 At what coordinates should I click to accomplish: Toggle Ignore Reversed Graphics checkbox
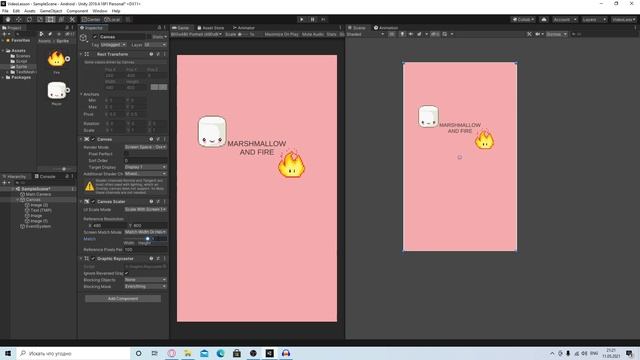pyautogui.click(x=126, y=273)
